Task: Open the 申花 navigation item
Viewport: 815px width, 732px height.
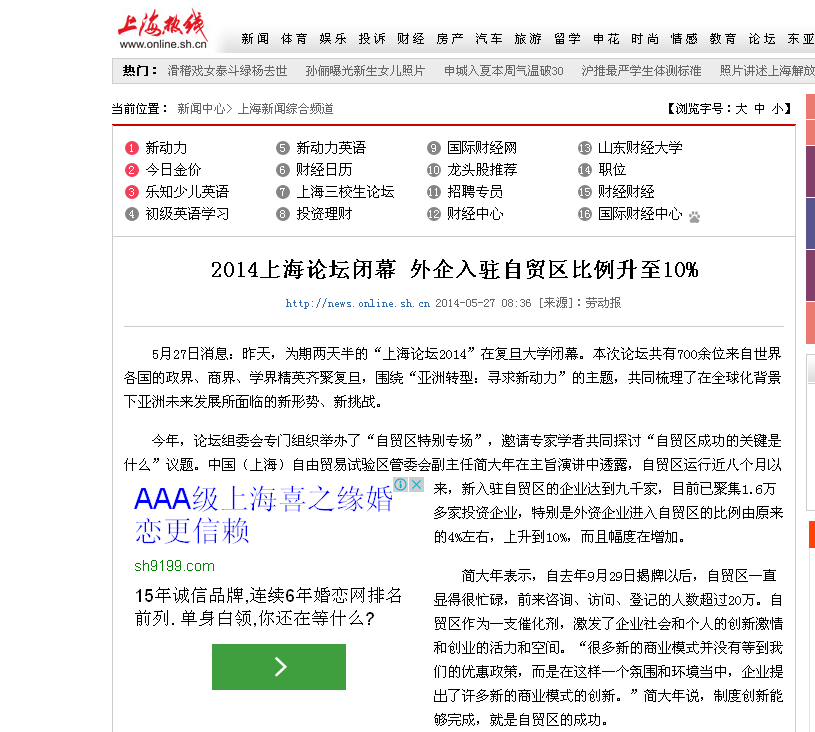Action: tap(606, 39)
